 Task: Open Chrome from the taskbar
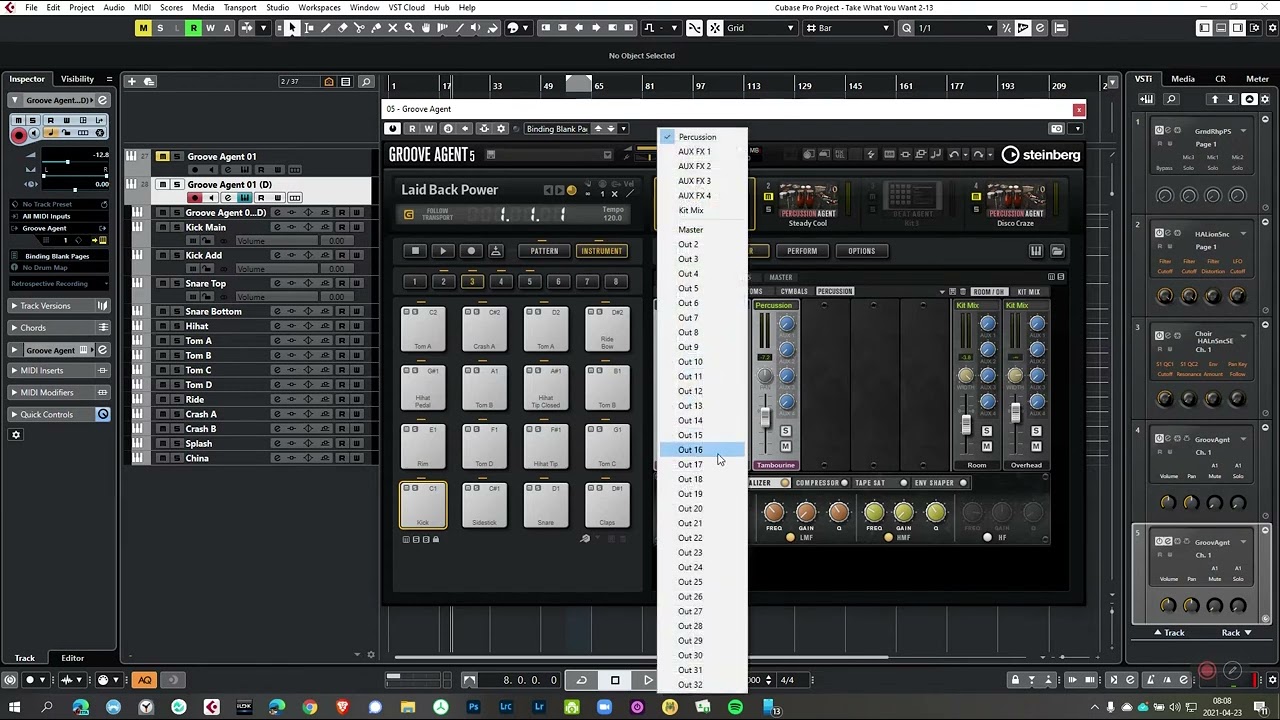(x=309, y=708)
